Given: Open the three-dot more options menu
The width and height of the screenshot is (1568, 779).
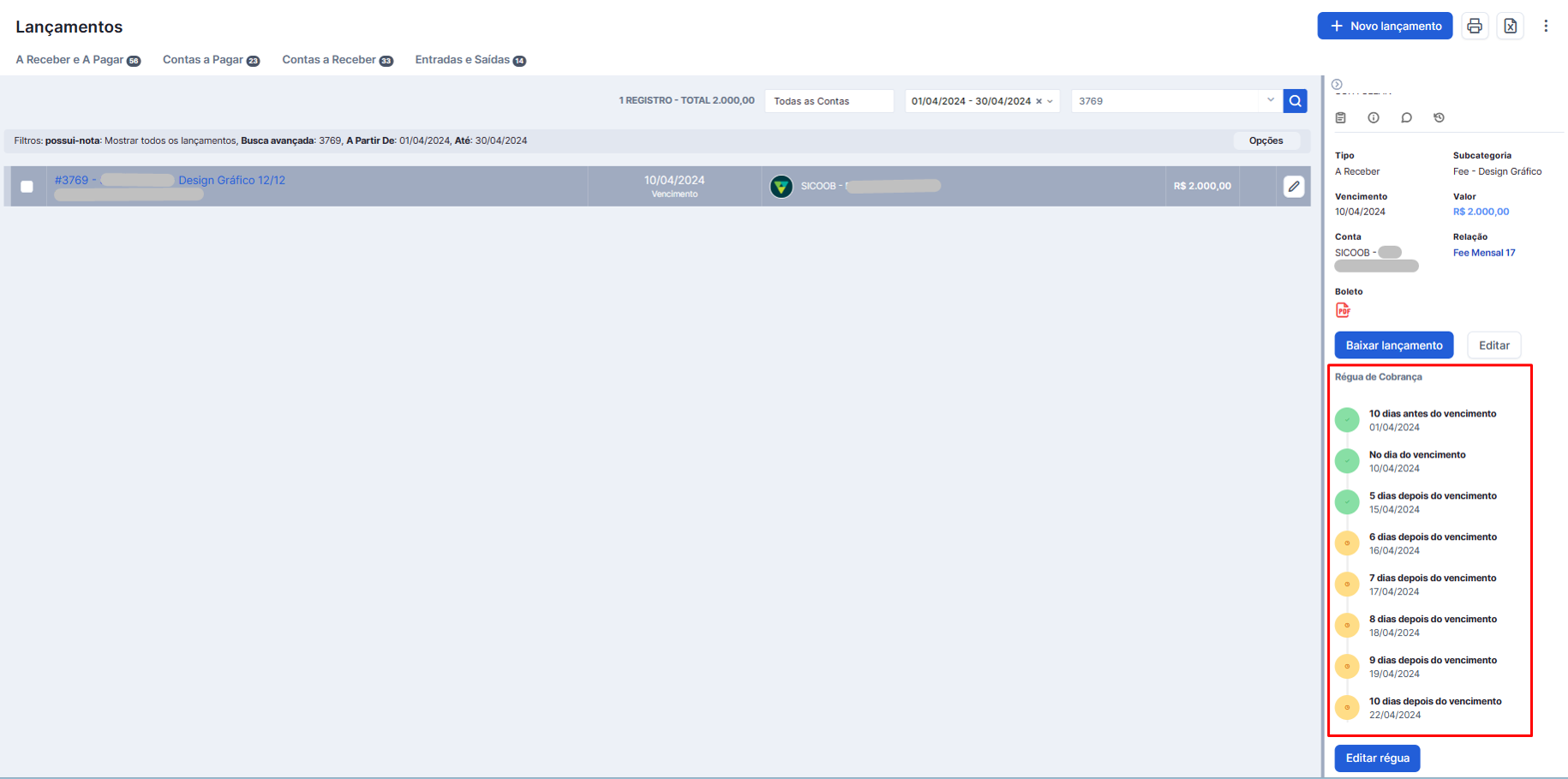Looking at the screenshot, I should (x=1546, y=27).
